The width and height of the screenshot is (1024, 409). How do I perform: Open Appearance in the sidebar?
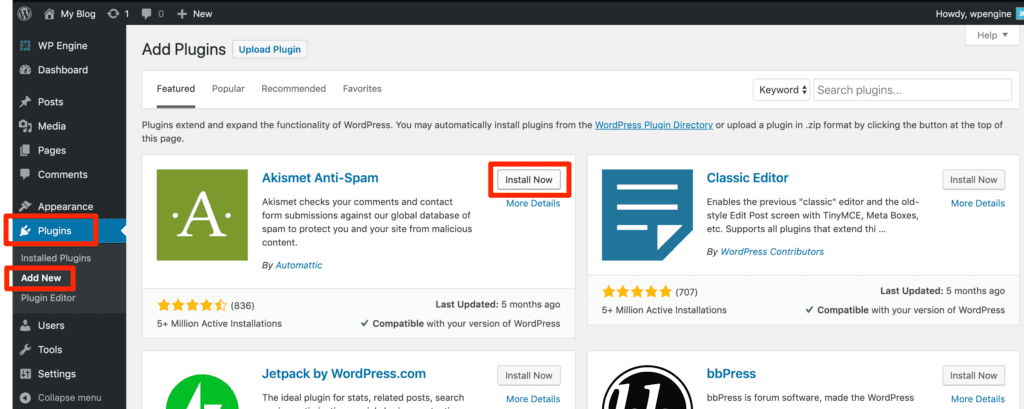coord(65,206)
